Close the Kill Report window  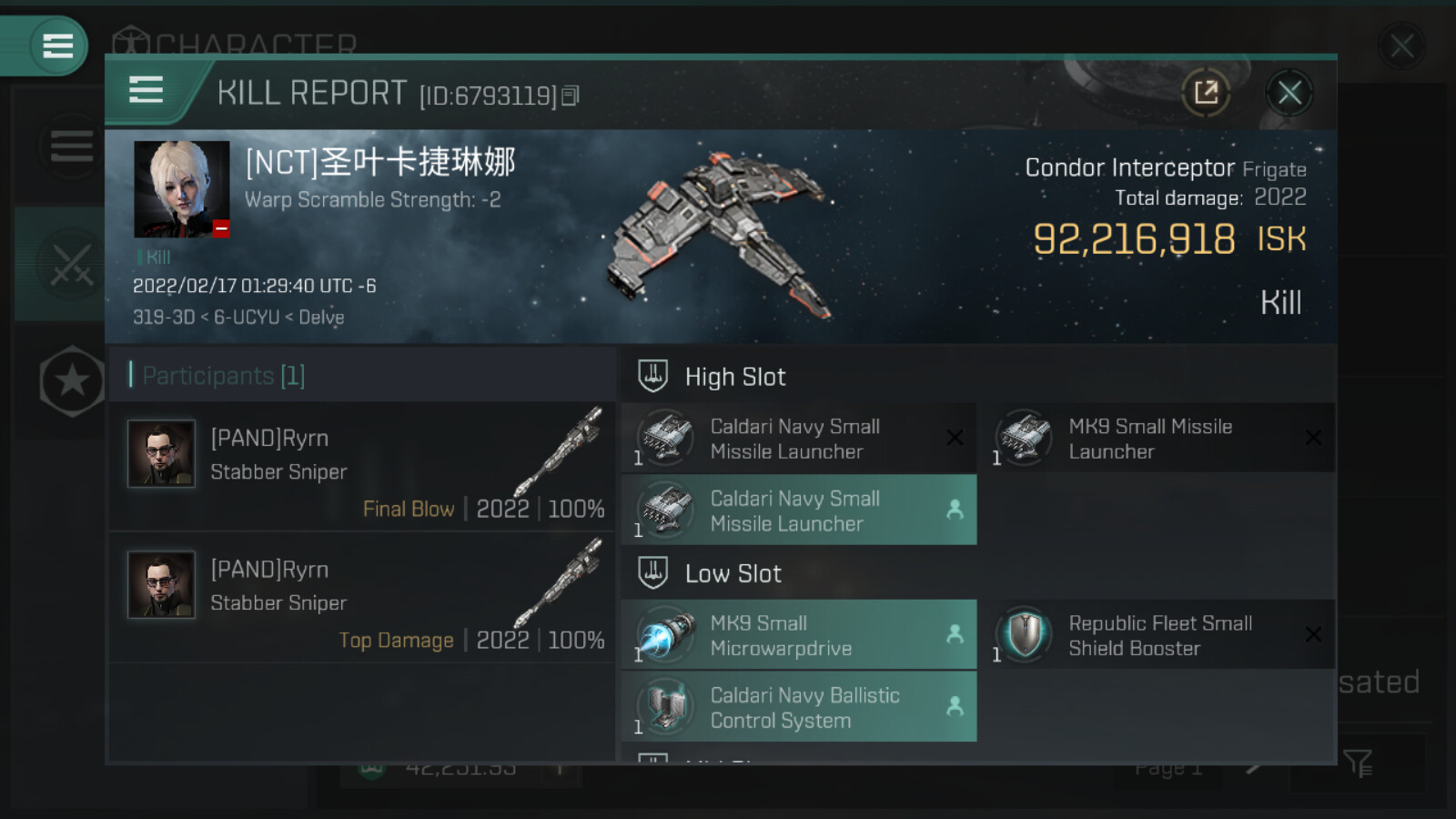(x=1289, y=92)
